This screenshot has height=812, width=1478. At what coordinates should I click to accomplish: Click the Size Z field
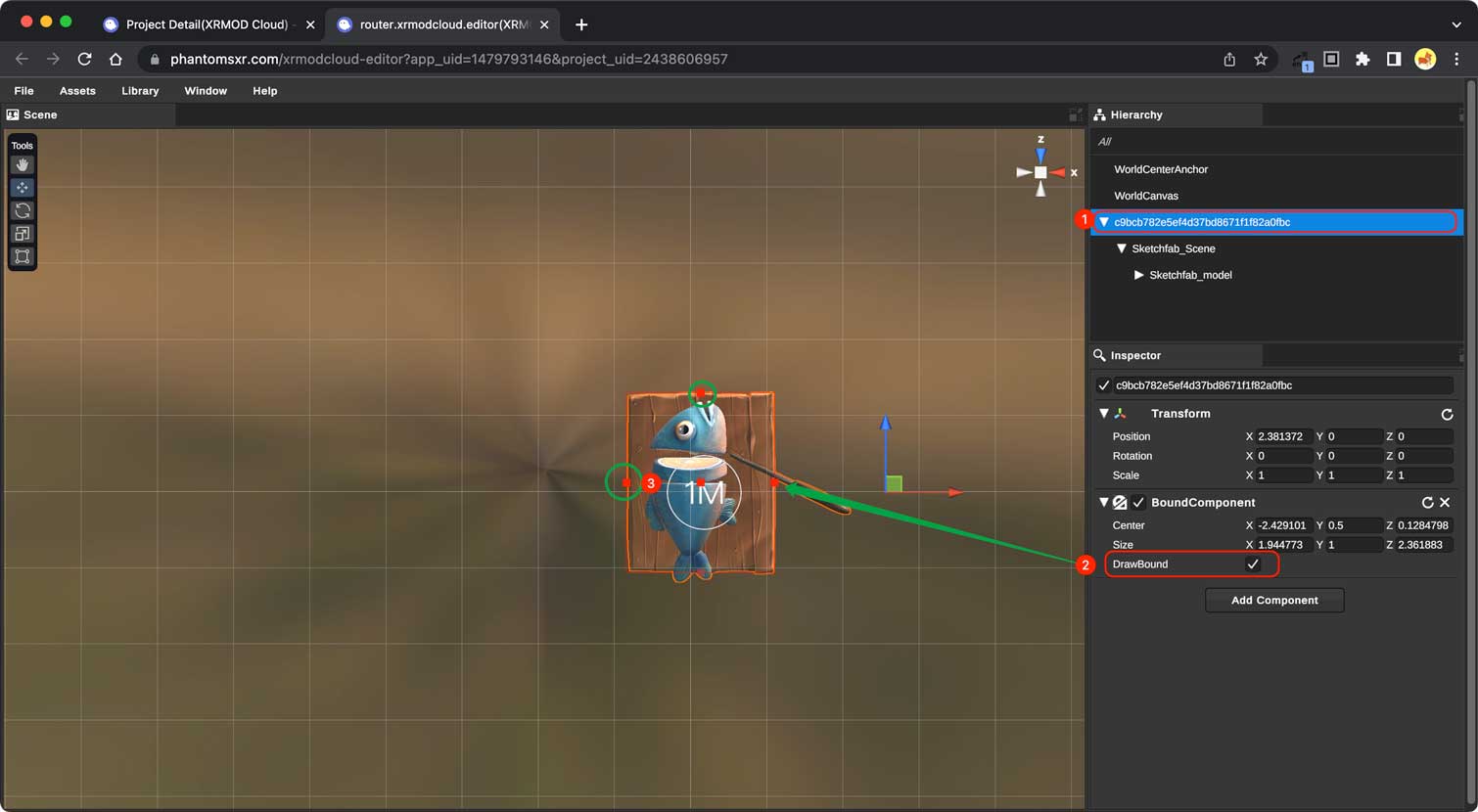pos(1424,545)
